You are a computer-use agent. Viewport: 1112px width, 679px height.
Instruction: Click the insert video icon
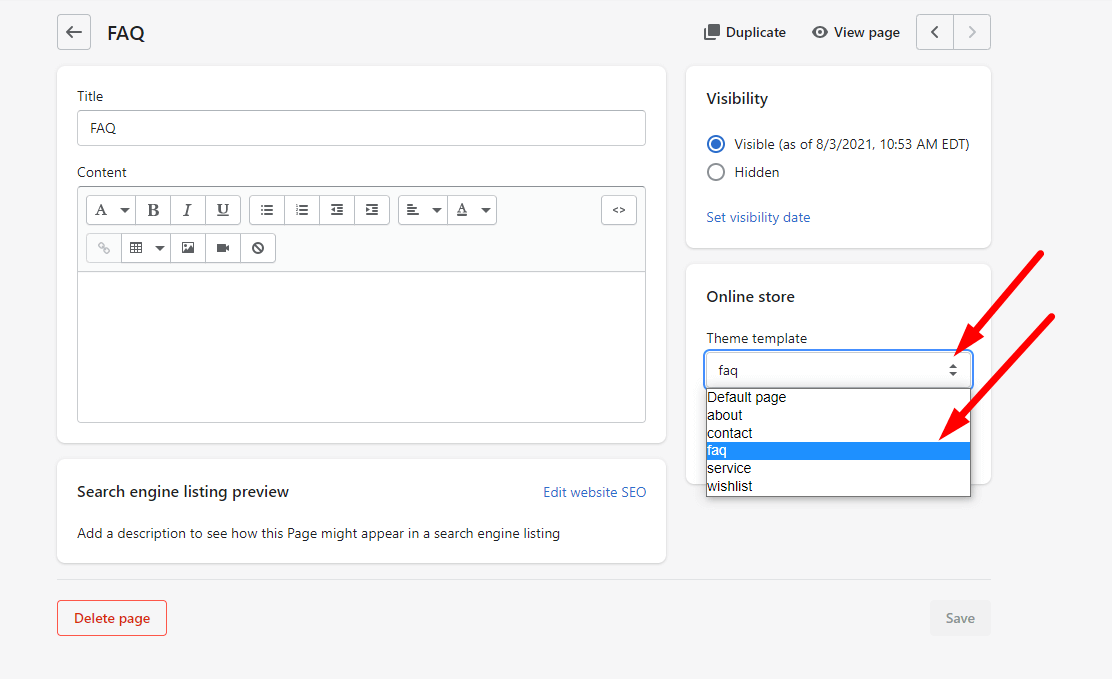tap(223, 248)
